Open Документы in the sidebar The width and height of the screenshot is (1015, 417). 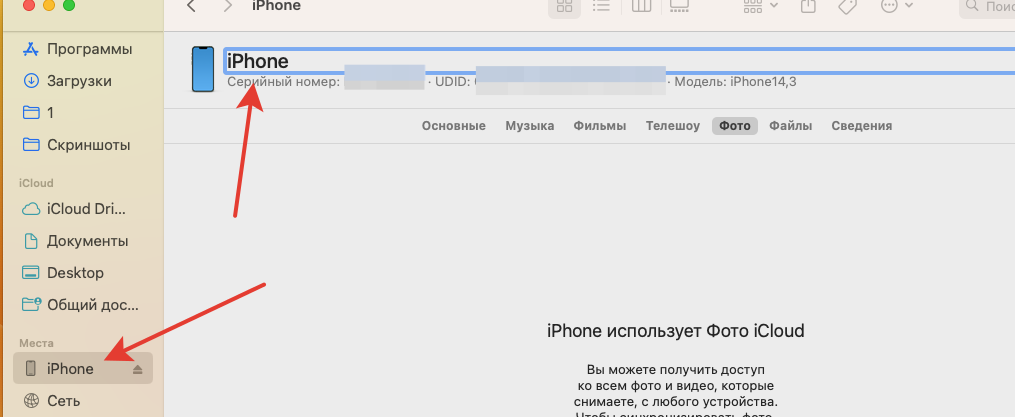tap(77, 241)
